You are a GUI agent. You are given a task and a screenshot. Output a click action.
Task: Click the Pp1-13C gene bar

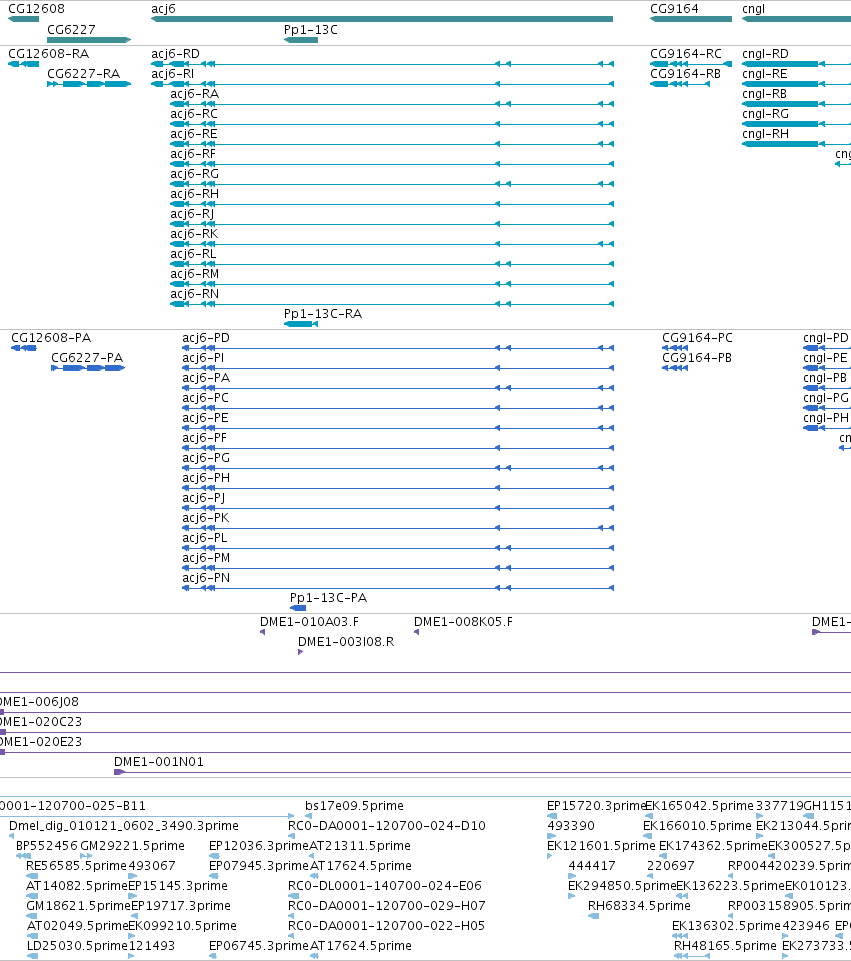coord(301,40)
